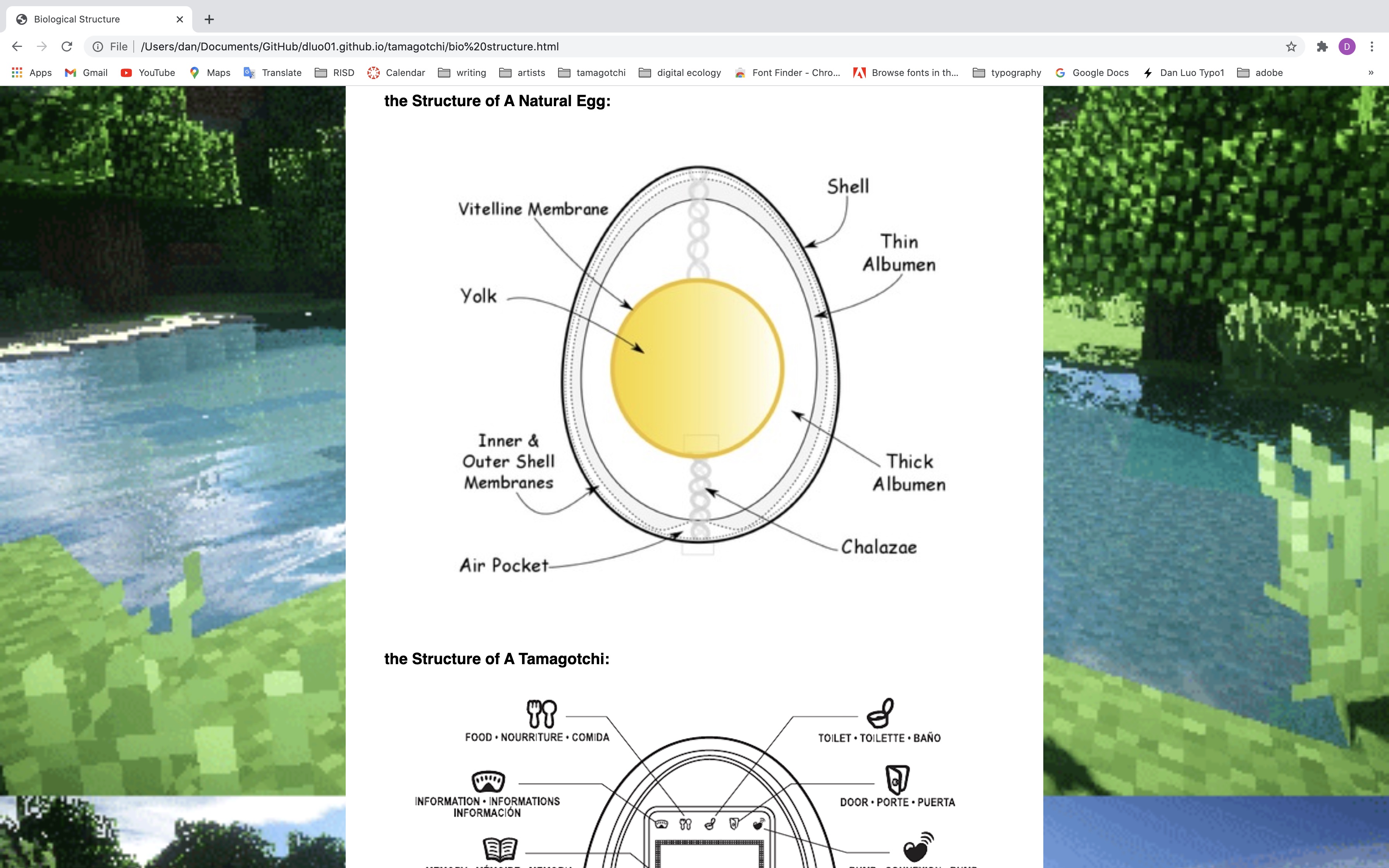Open the YouTube bookmark
Image resolution: width=1389 pixels, height=868 pixels.
coord(148,72)
